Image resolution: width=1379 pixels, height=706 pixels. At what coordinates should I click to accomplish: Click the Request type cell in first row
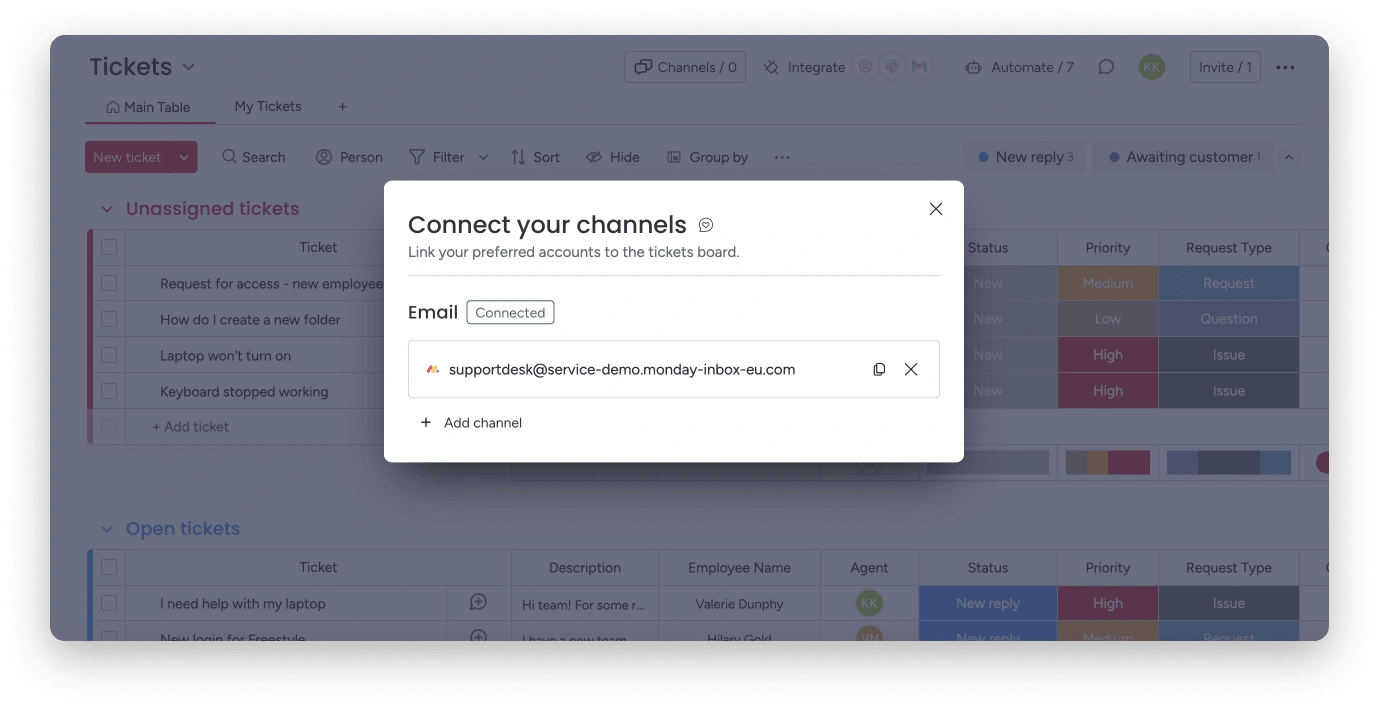1229,283
